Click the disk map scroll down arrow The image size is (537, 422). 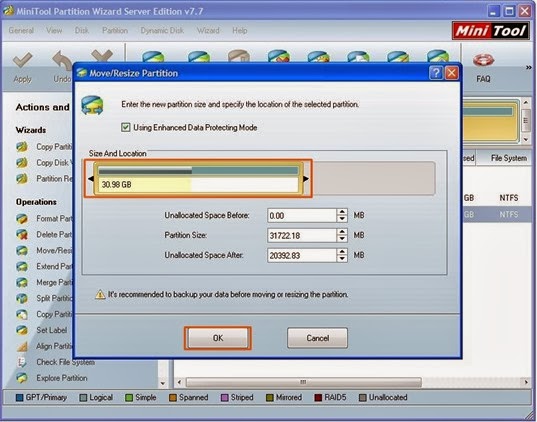526,140
